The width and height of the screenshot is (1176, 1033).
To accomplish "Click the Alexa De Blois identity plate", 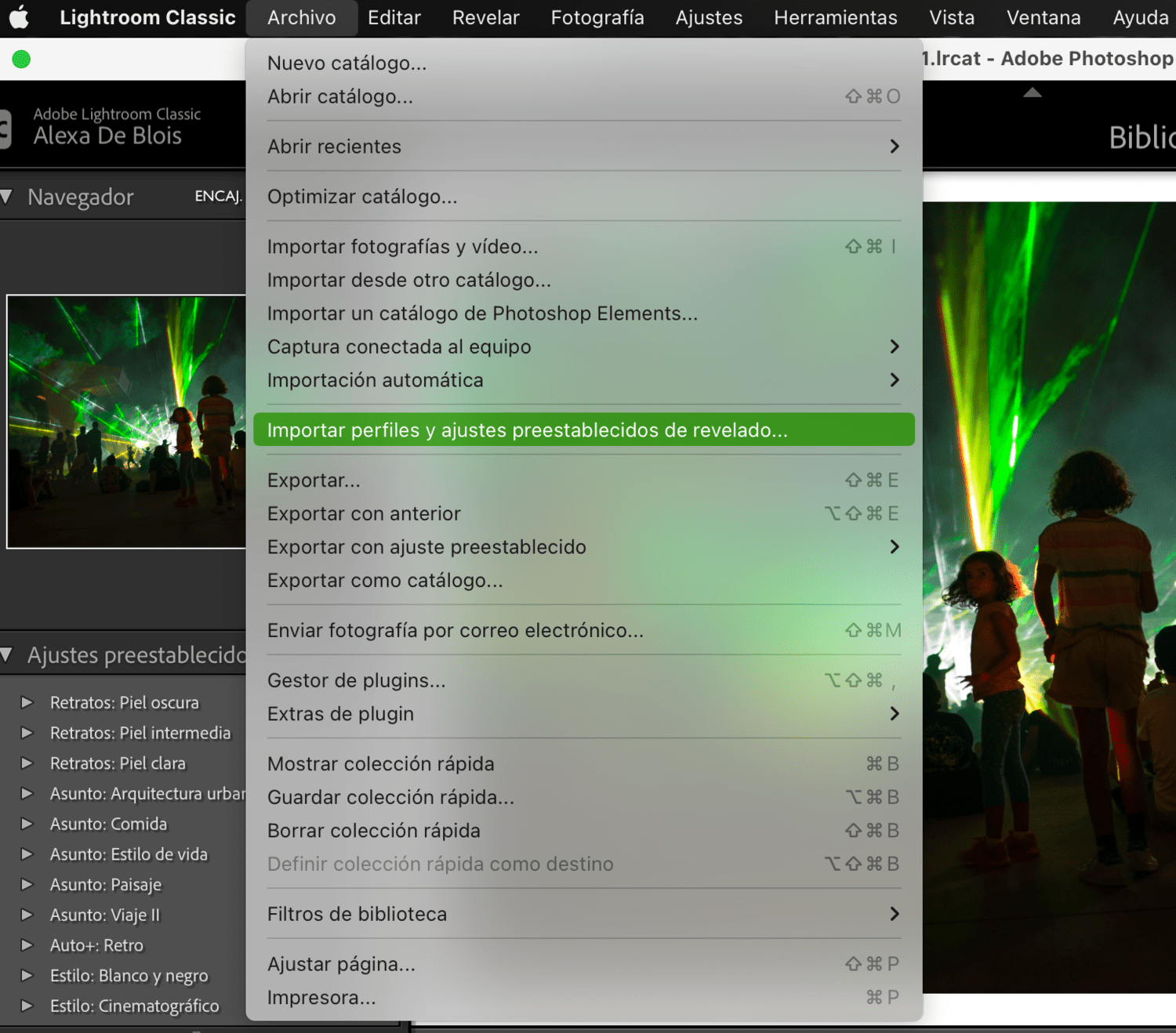I will tap(107, 136).
